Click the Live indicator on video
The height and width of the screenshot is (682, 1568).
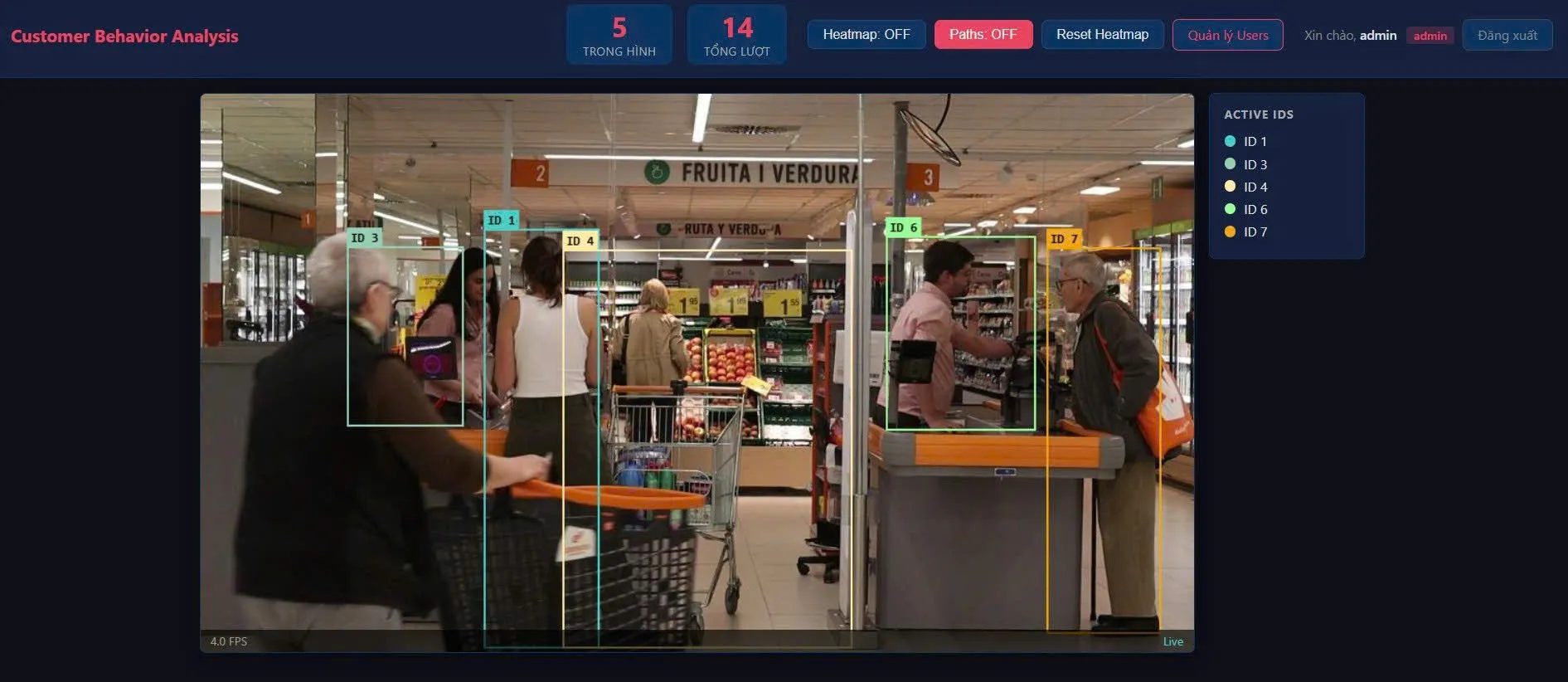[1173, 641]
